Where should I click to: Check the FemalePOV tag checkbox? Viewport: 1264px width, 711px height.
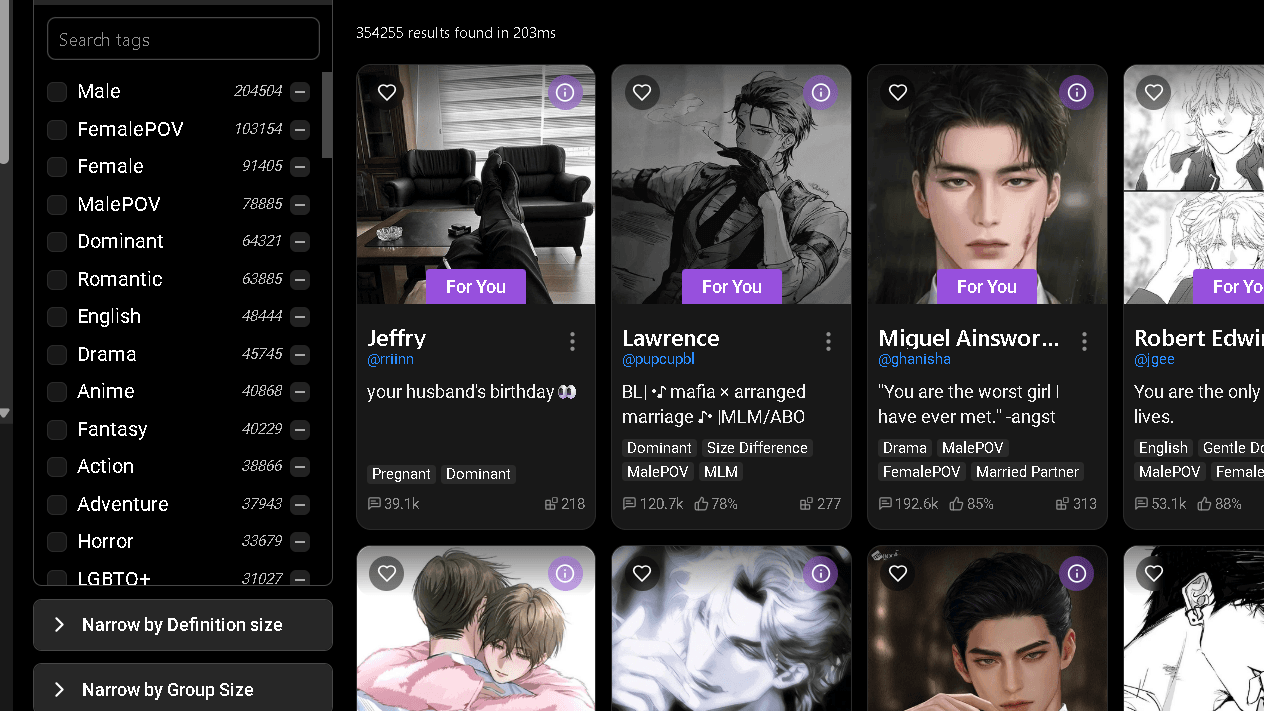point(57,130)
